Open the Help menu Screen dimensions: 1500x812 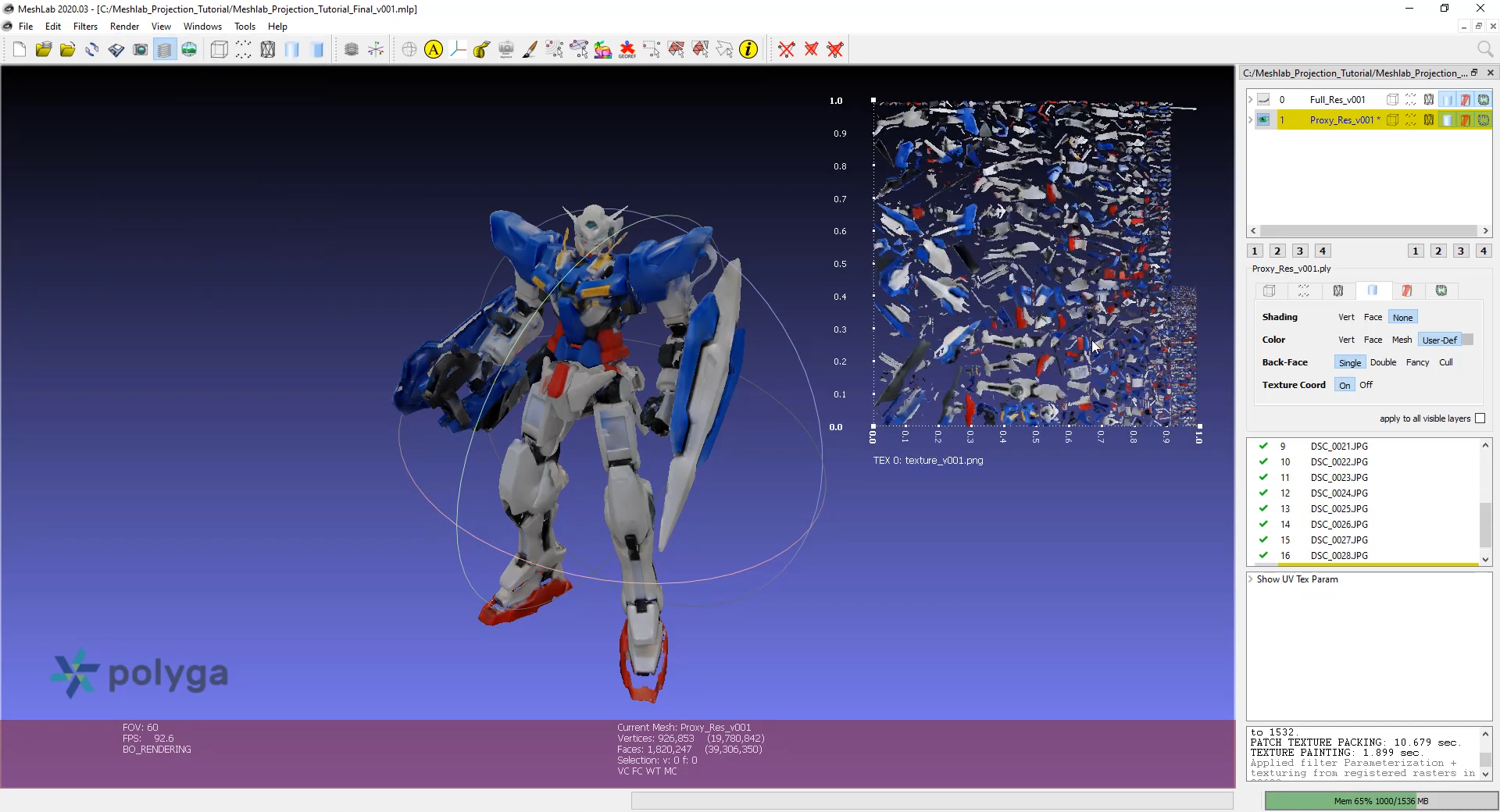click(x=277, y=27)
